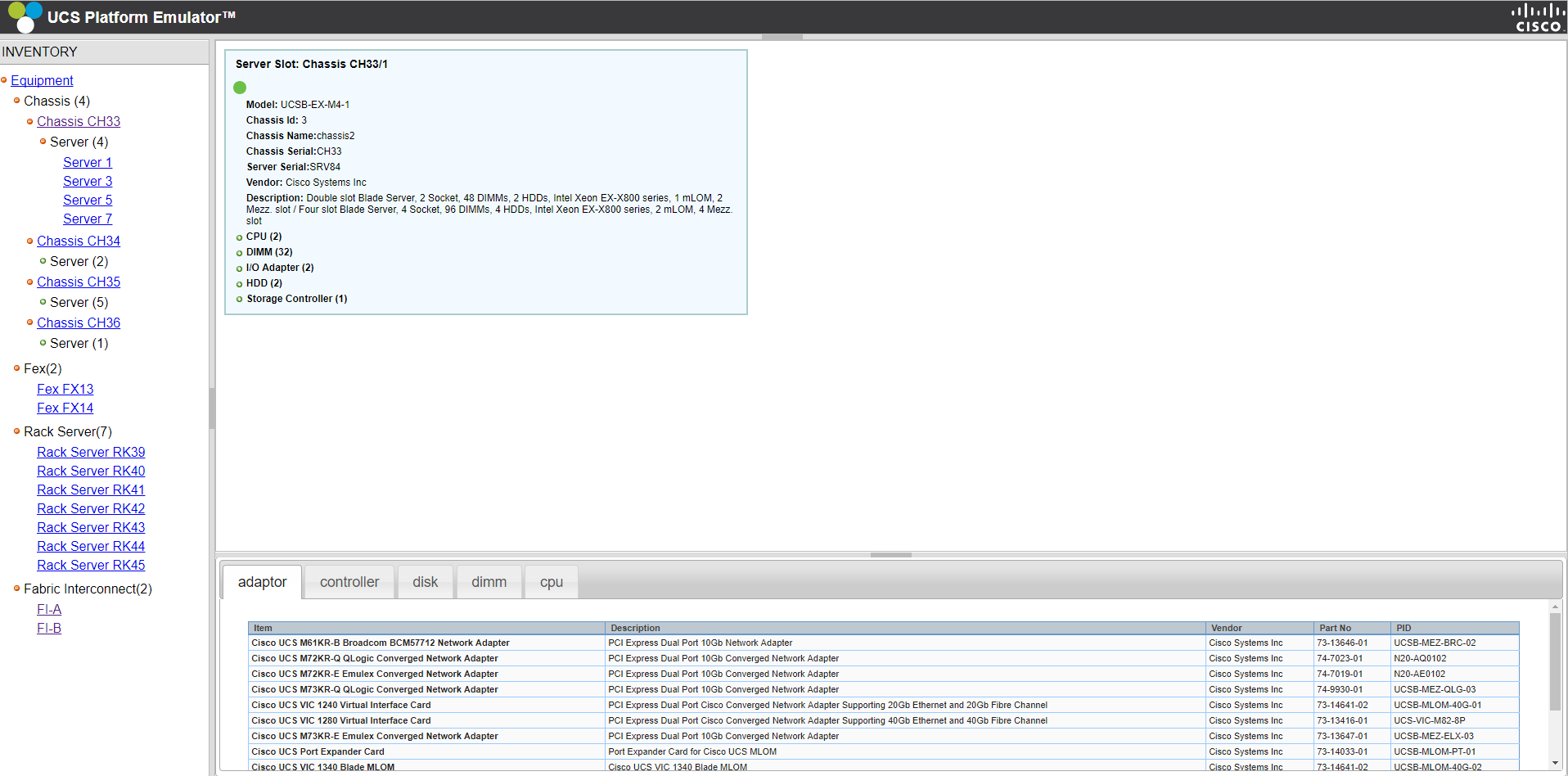Open Rack Server RK39
Screen dimensions: 1568x776
click(91, 452)
